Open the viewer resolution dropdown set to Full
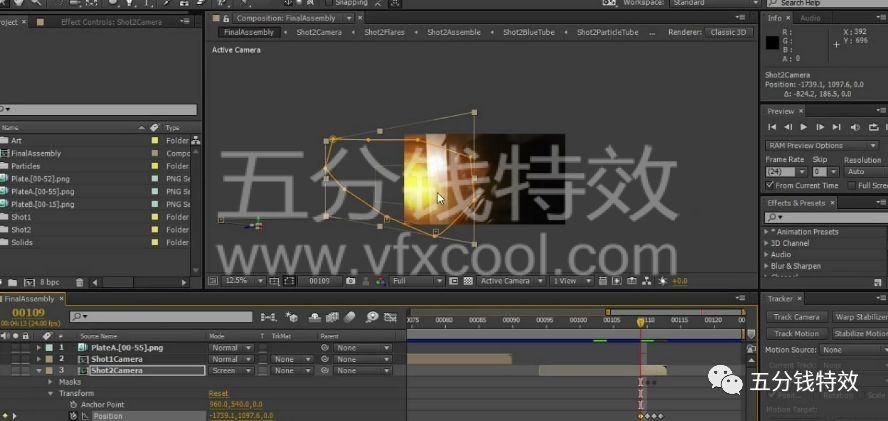The image size is (888, 421). click(417, 281)
